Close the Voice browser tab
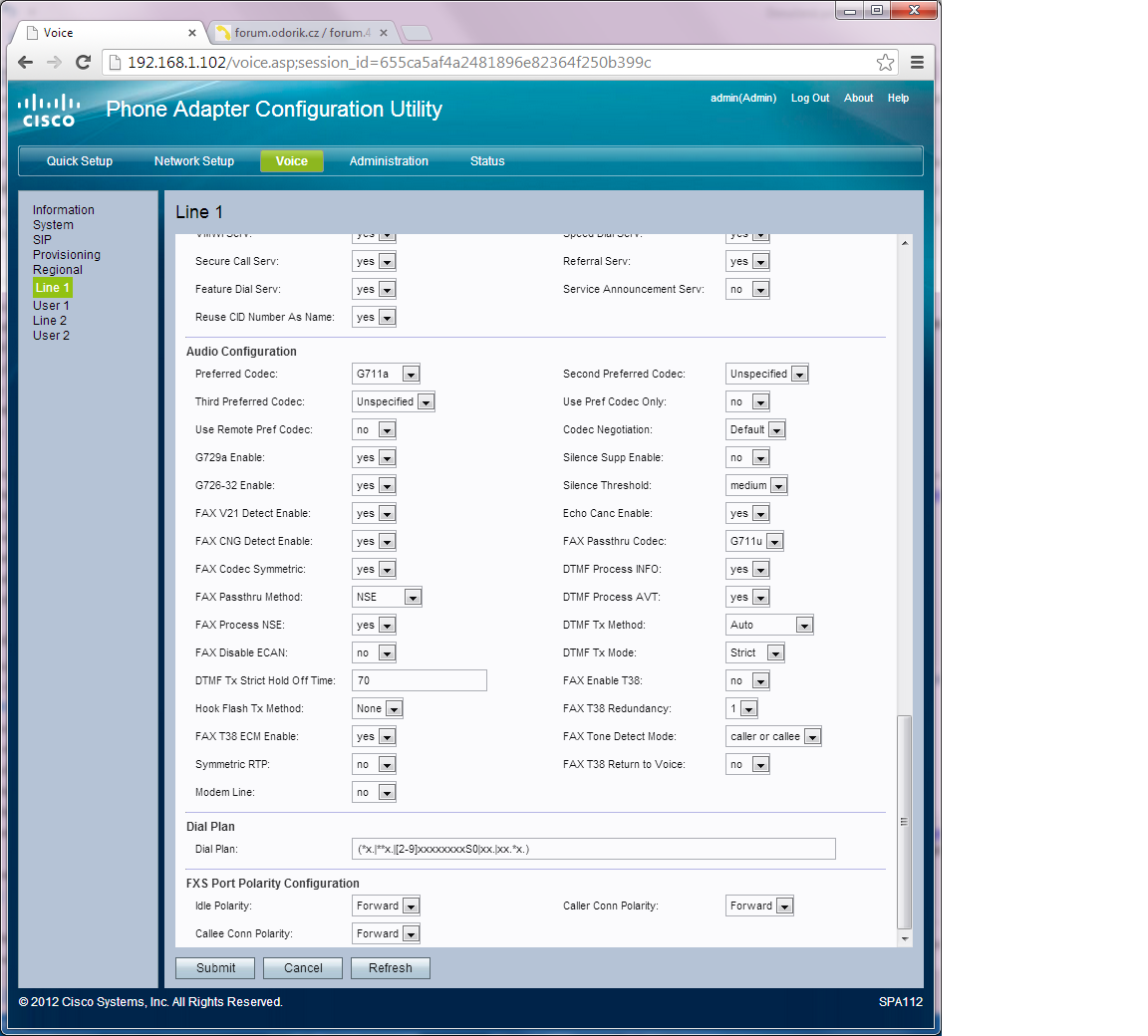The image size is (1148, 1036). [192, 33]
